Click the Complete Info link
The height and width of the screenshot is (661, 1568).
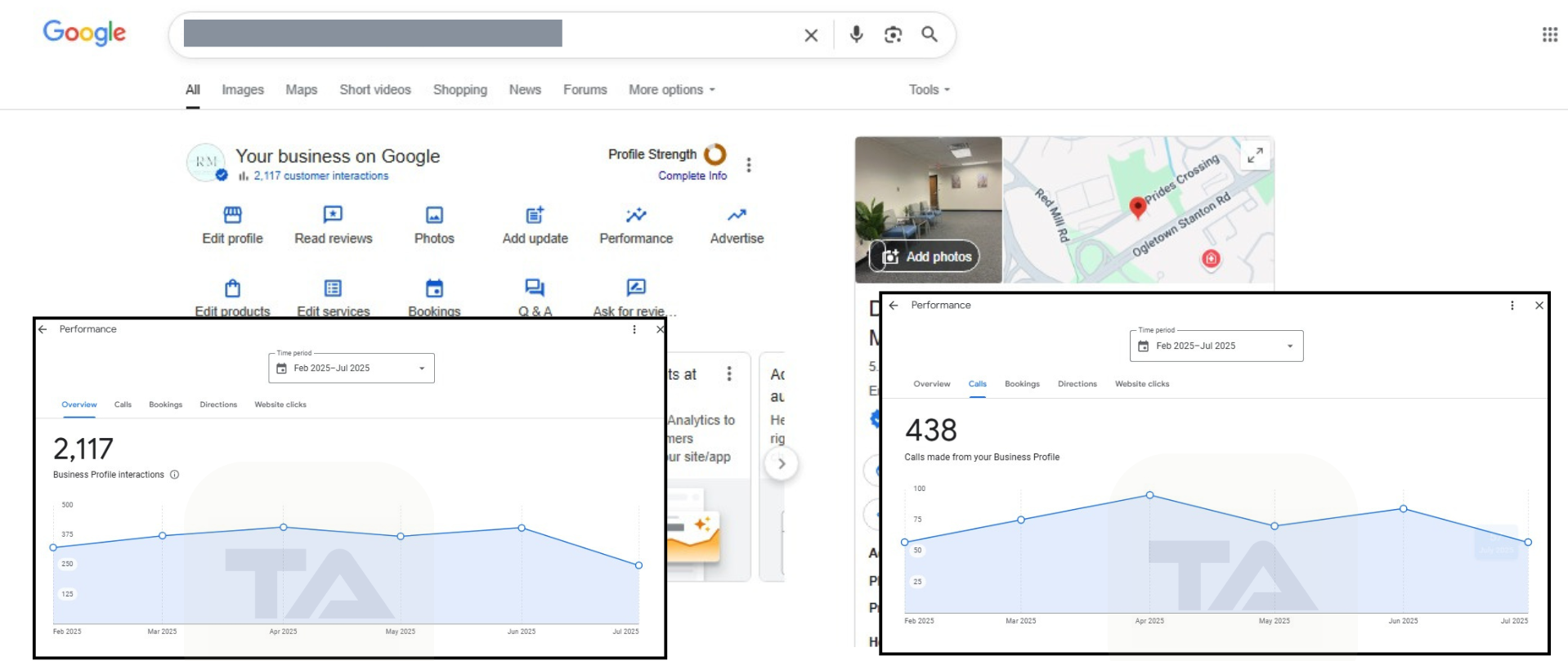692,176
